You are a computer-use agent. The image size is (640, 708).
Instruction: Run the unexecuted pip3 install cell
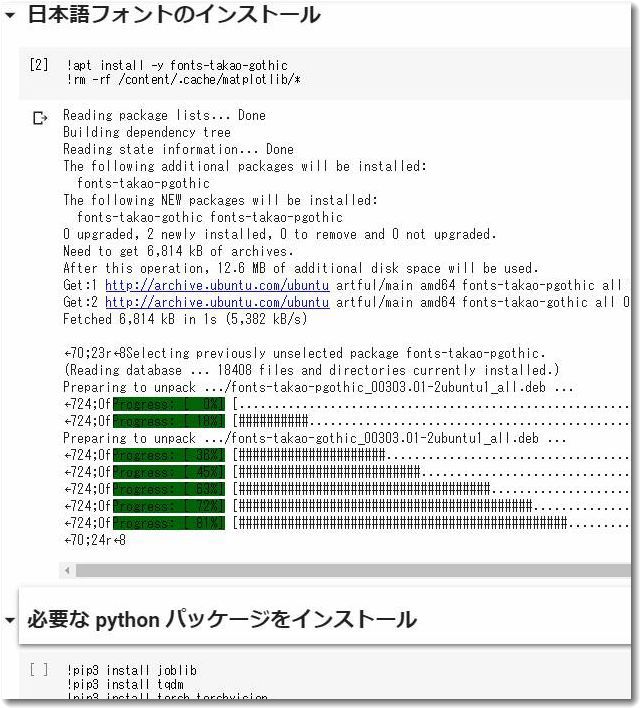pos(39,670)
